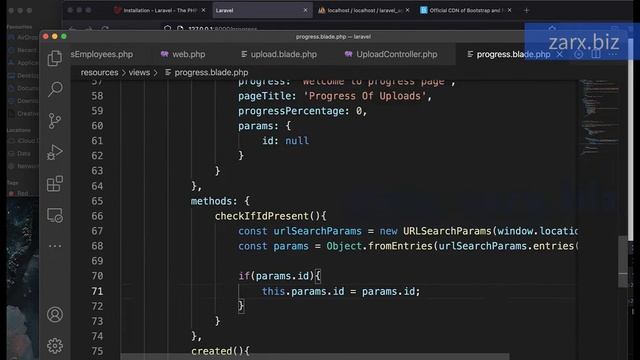Screen dimensions: 640x360
Task: Click the null value on line 61
Action: pos(297,141)
